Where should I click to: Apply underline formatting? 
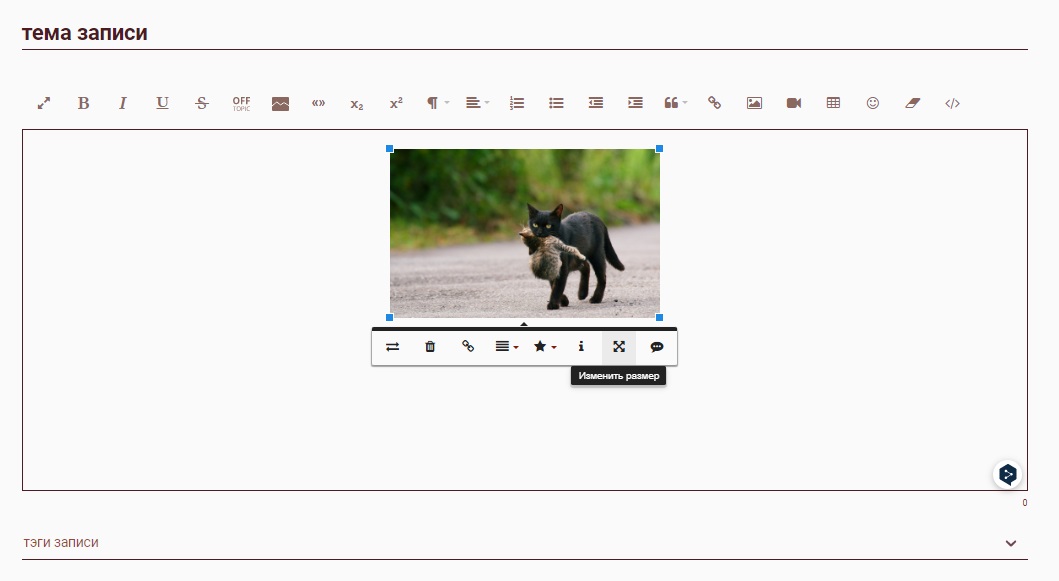pos(162,103)
